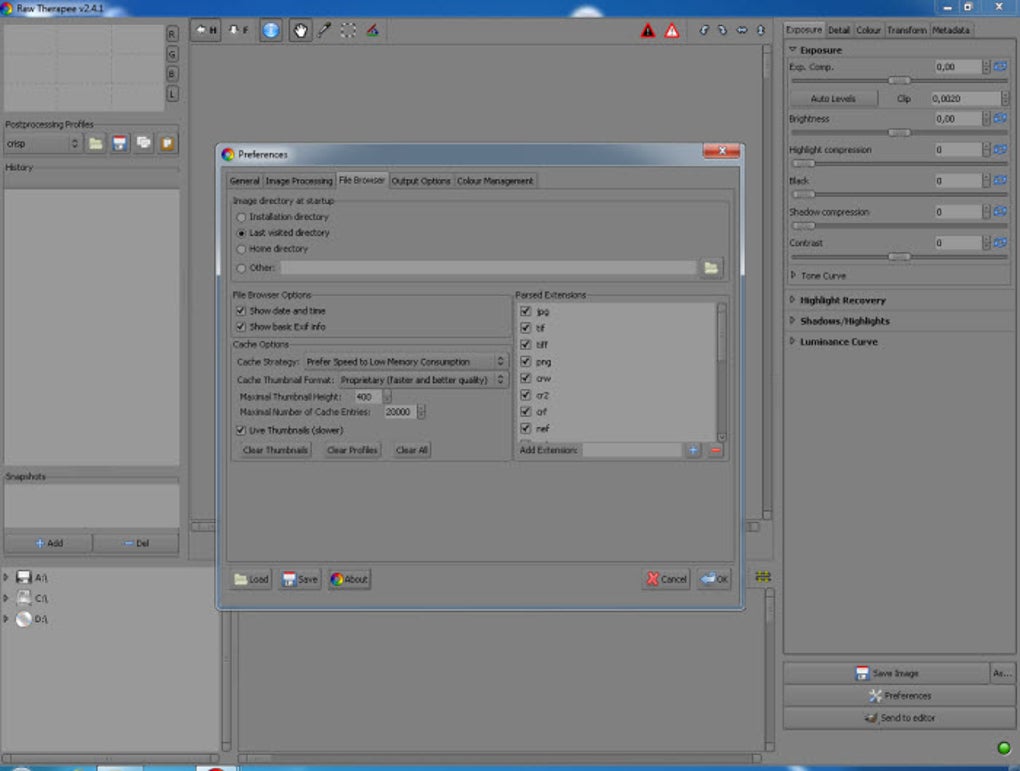Viewport: 1020px width, 771px height.
Task: Select the white balance picker tool
Action: click(x=324, y=30)
